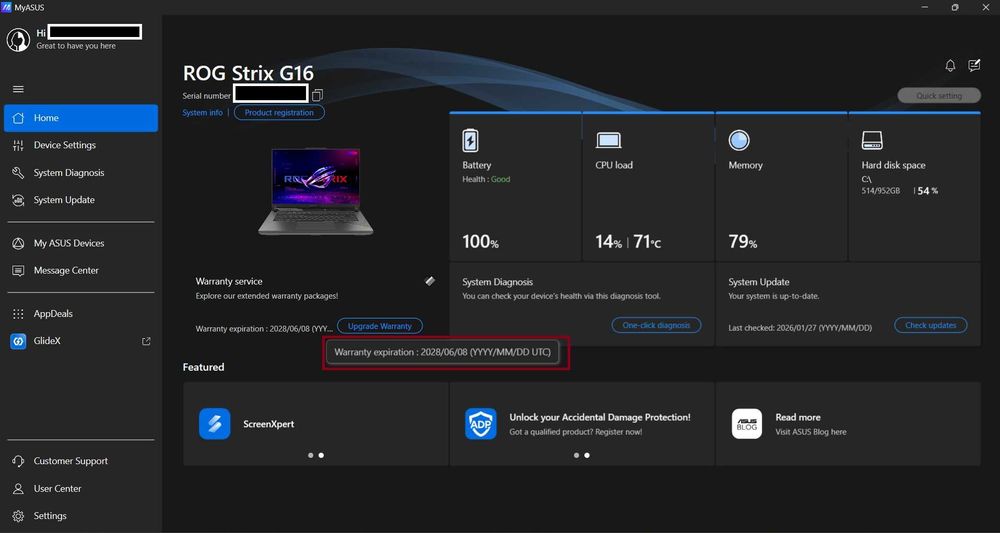The image size is (1000, 533).
Task: Click the System Diagnosis card heading
Action: tap(497, 282)
